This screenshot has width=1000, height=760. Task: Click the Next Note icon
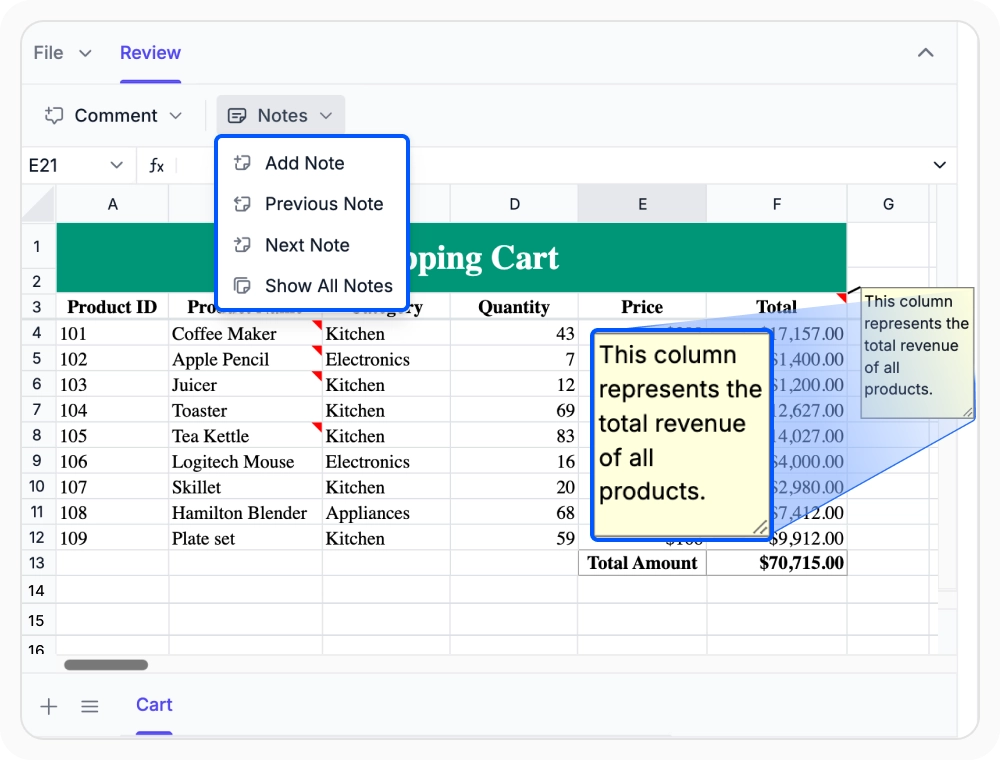(x=242, y=245)
